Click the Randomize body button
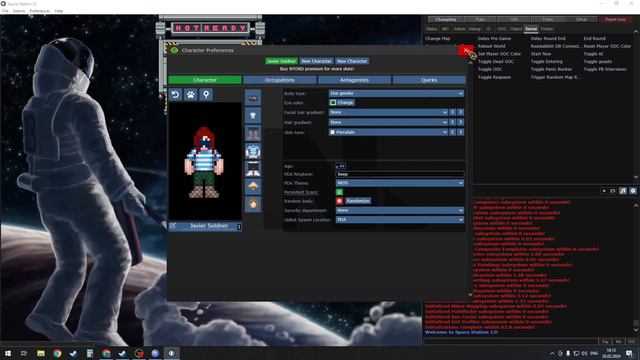This screenshot has height=360, width=640. (x=358, y=201)
